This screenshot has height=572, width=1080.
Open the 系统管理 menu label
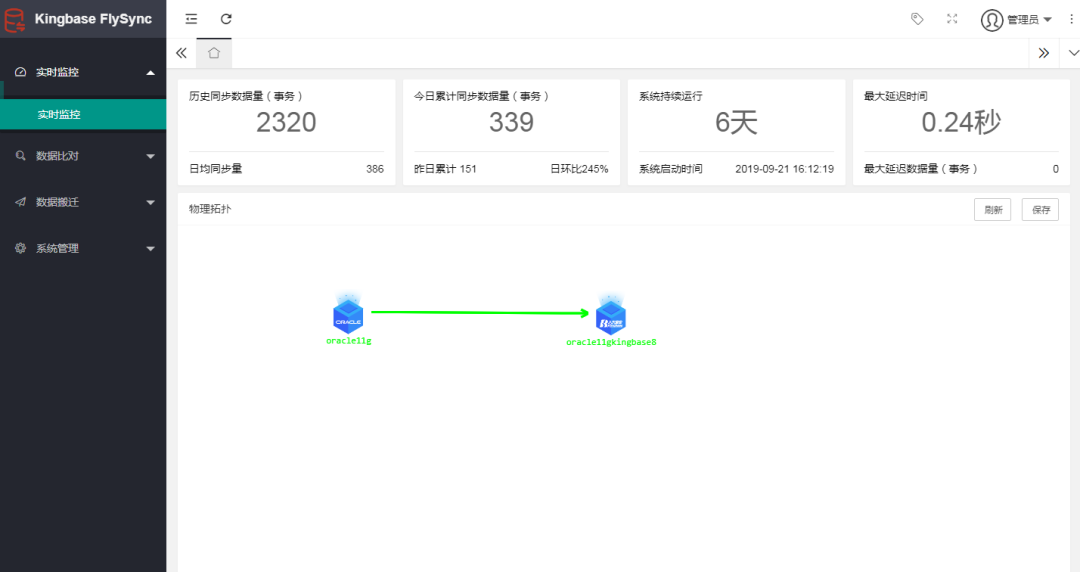click(x=57, y=248)
